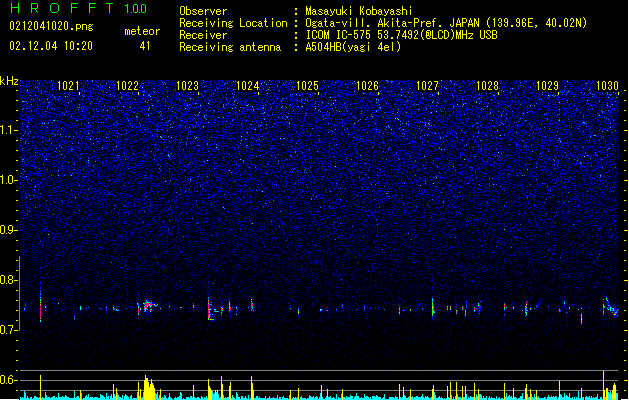Click the 'Receiver' field label
629x400 pixels.
coord(203,35)
